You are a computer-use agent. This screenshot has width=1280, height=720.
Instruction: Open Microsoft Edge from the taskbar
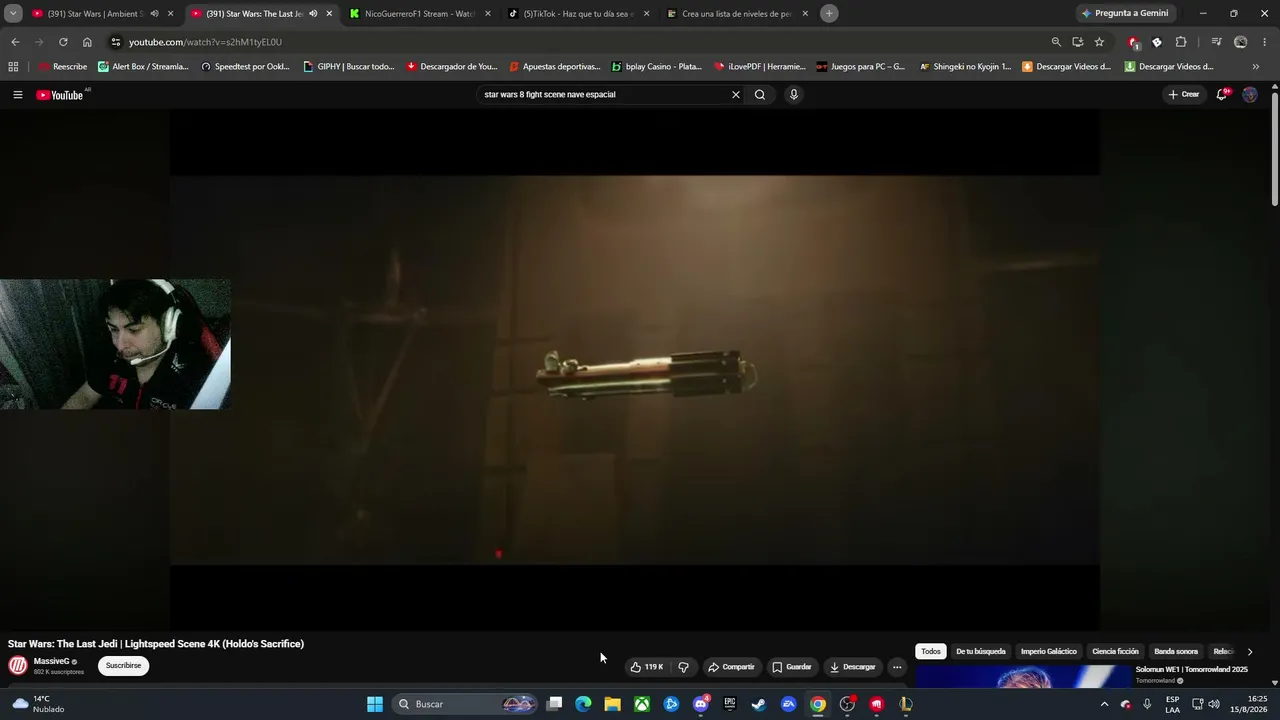pos(583,704)
